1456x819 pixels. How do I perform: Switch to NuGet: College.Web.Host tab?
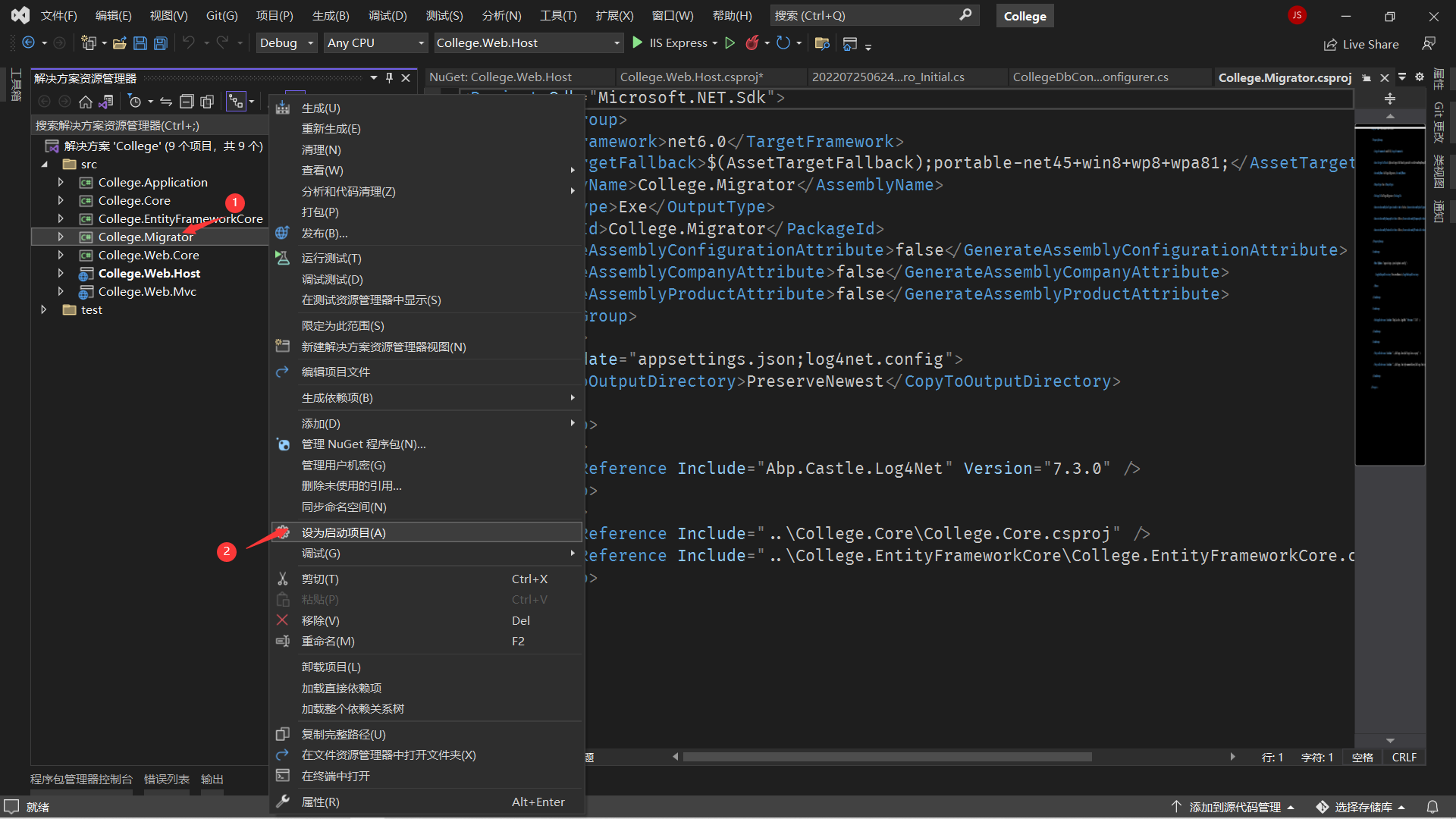click(x=500, y=77)
